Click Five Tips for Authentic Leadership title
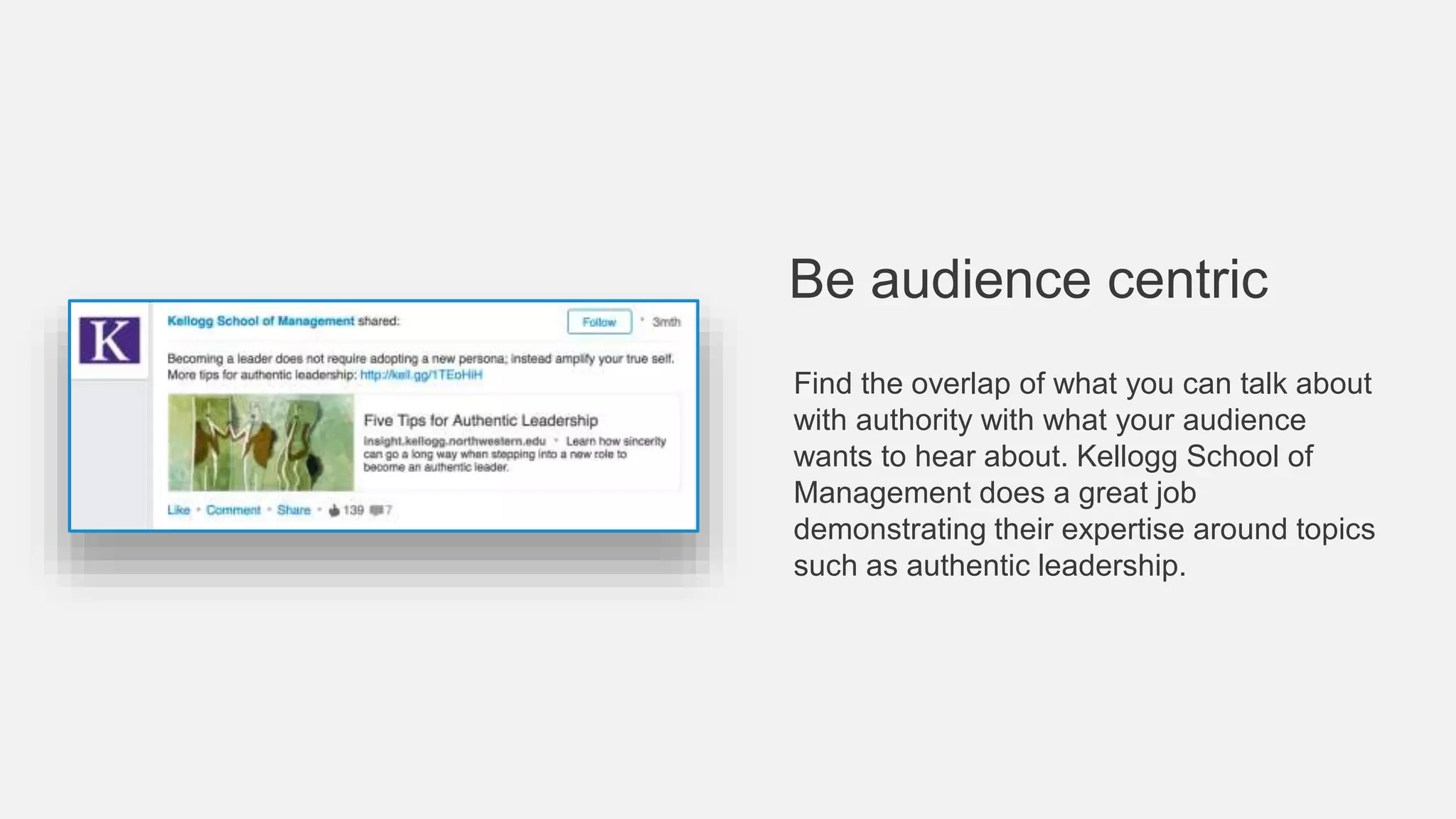Viewport: 1456px width, 819px height. click(481, 421)
